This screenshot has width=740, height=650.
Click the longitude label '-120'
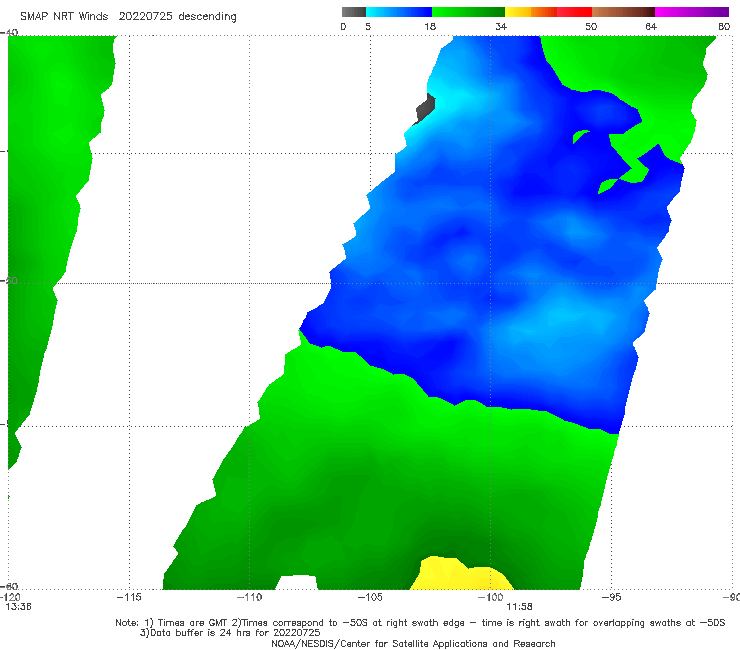tap(10, 597)
